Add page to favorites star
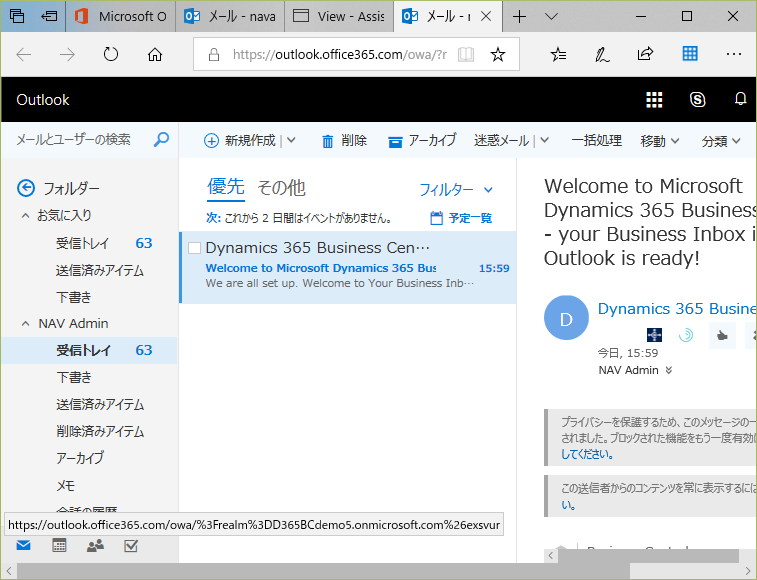The height and width of the screenshot is (580, 757). point(498,54)
